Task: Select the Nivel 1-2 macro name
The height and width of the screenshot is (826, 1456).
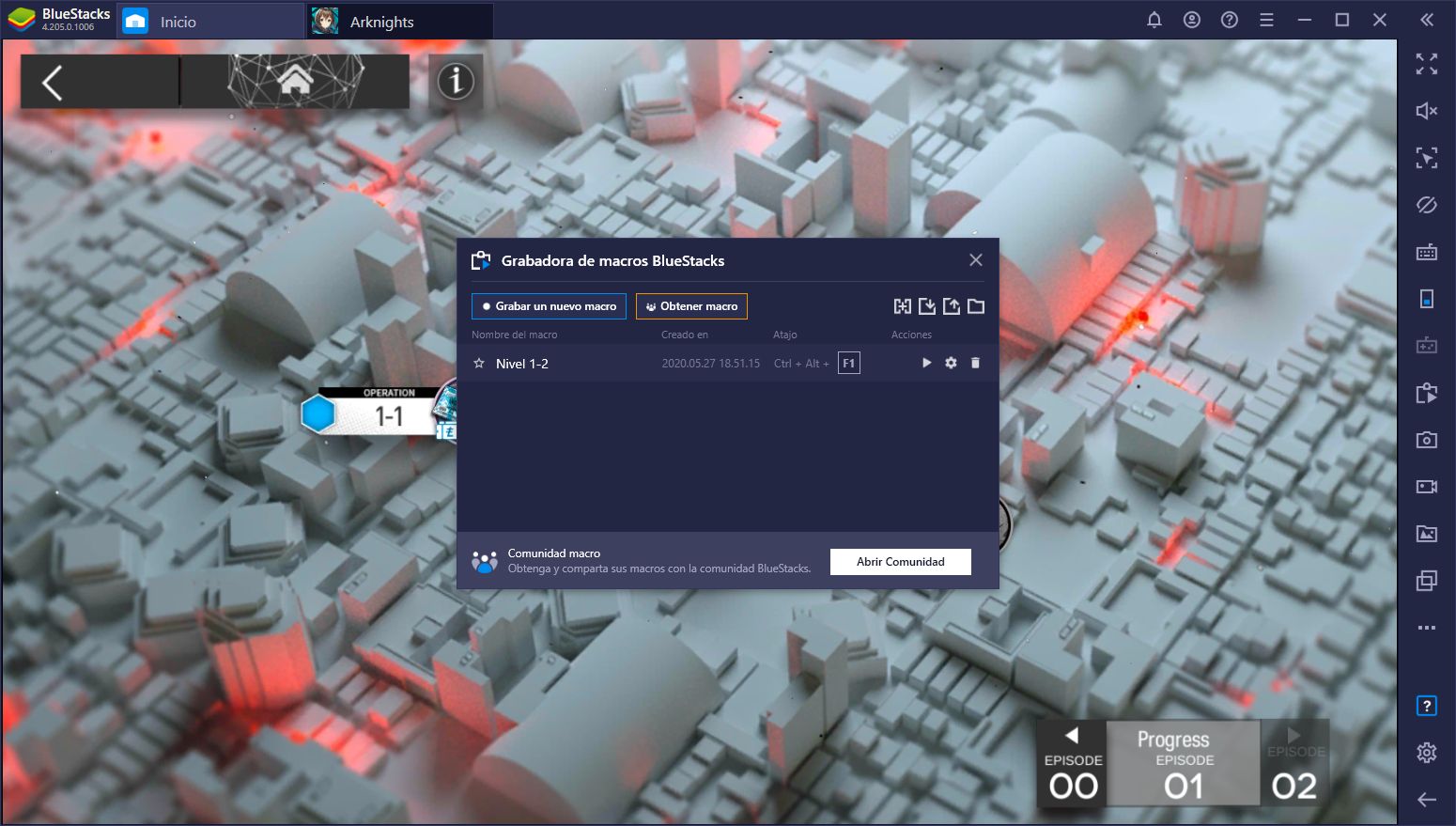Action: [522, 364]
